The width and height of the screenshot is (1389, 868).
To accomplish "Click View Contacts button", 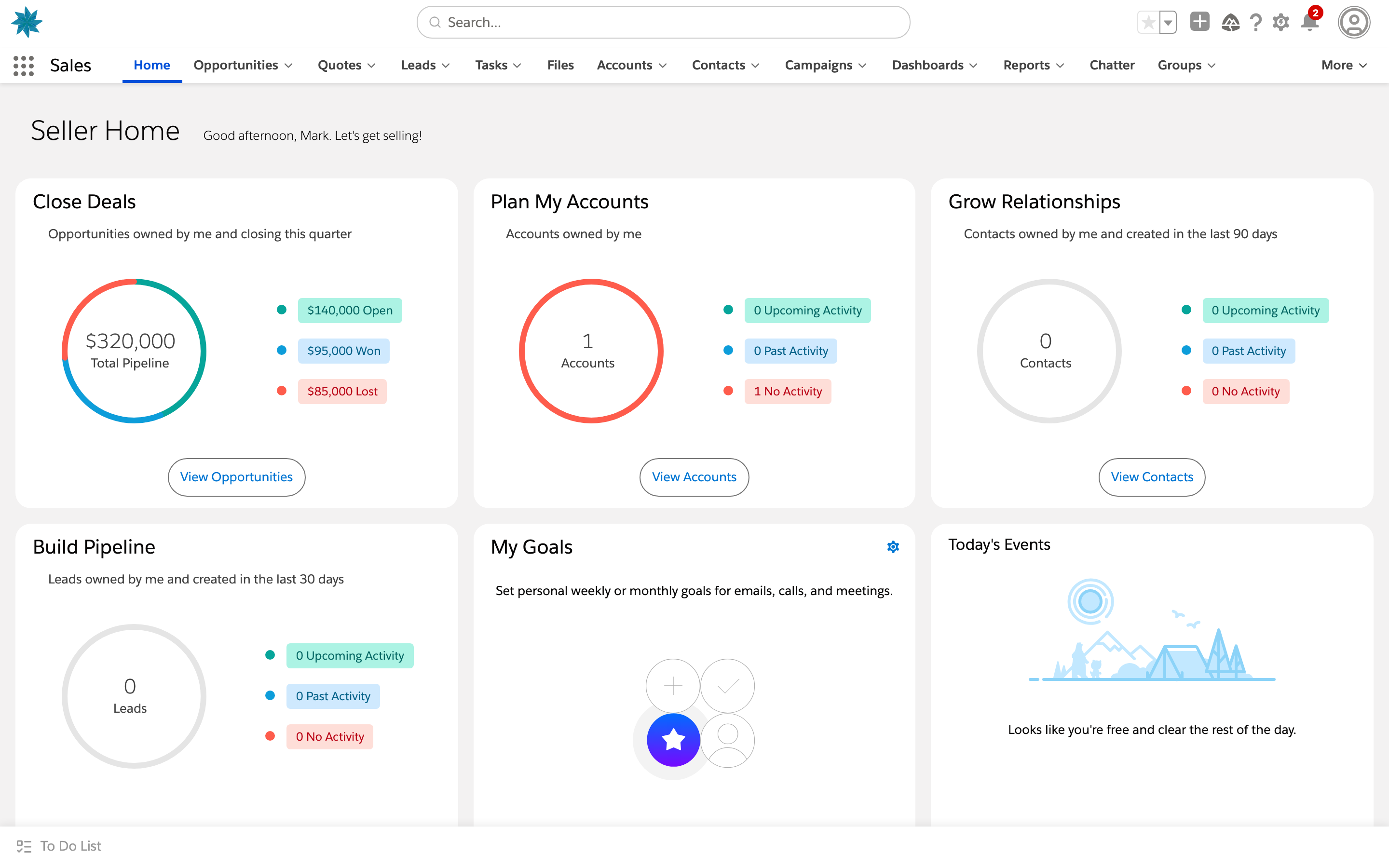I will 1151,477.
